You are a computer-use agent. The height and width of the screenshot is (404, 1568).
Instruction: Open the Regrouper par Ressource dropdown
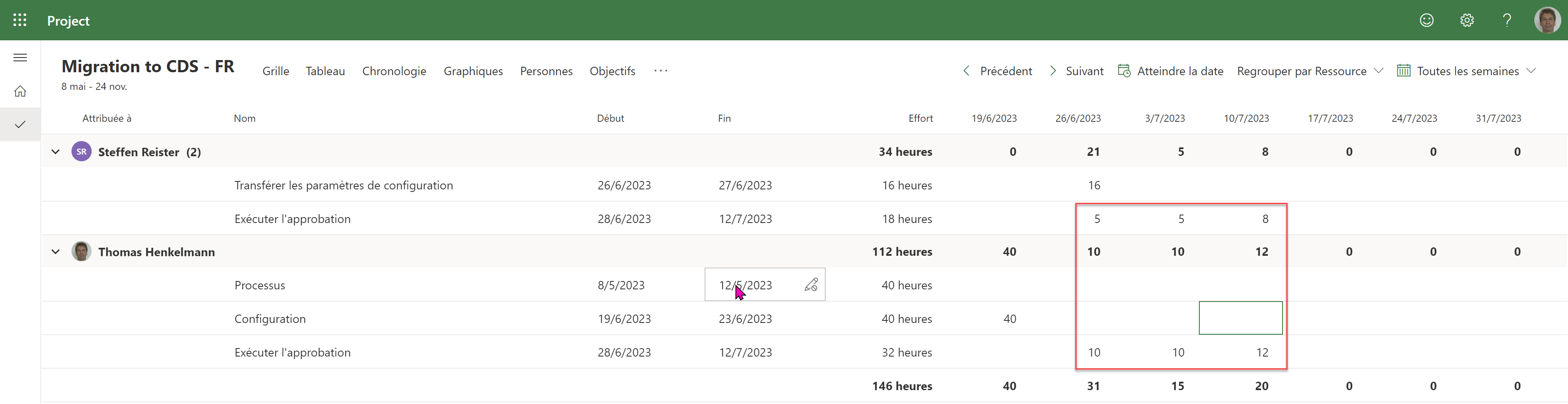pyautogui.click(x=1310, y=71)
